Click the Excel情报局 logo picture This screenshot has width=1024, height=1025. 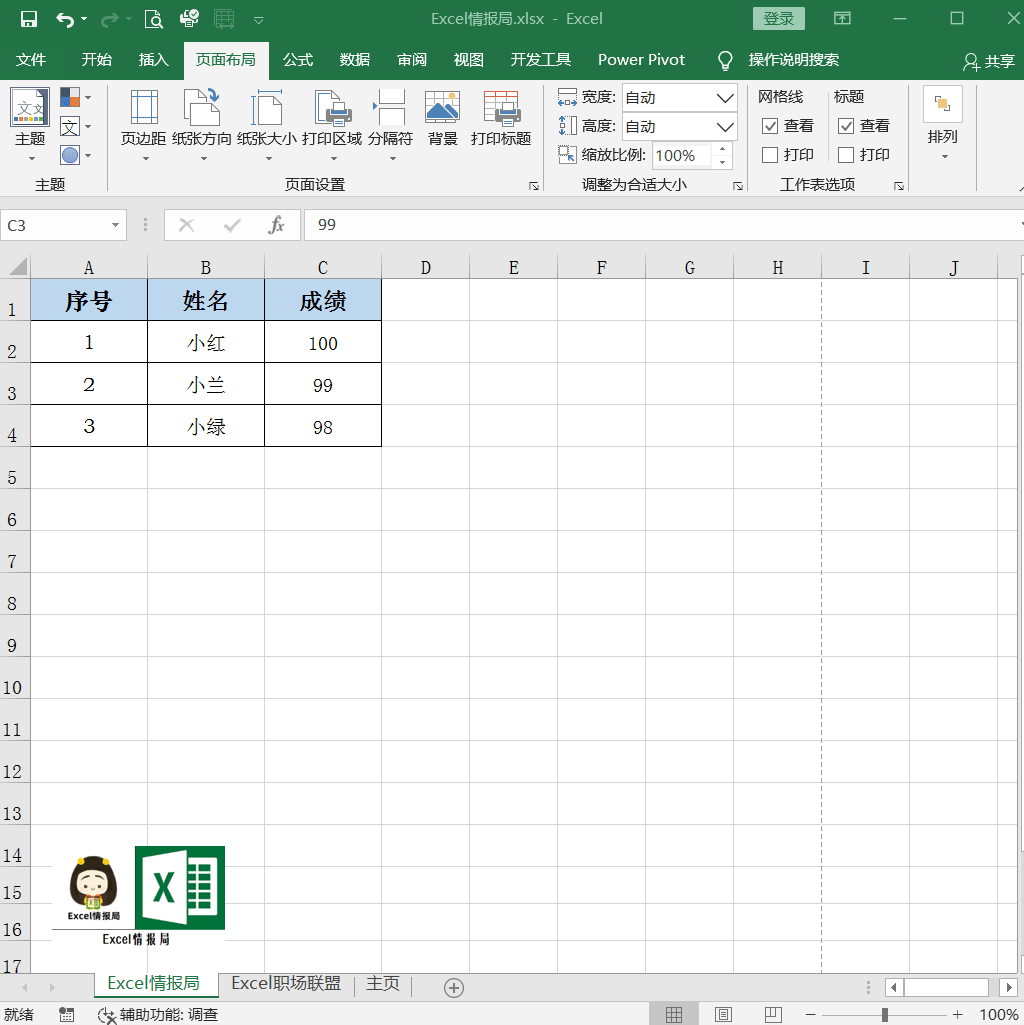tap(138, 897)
